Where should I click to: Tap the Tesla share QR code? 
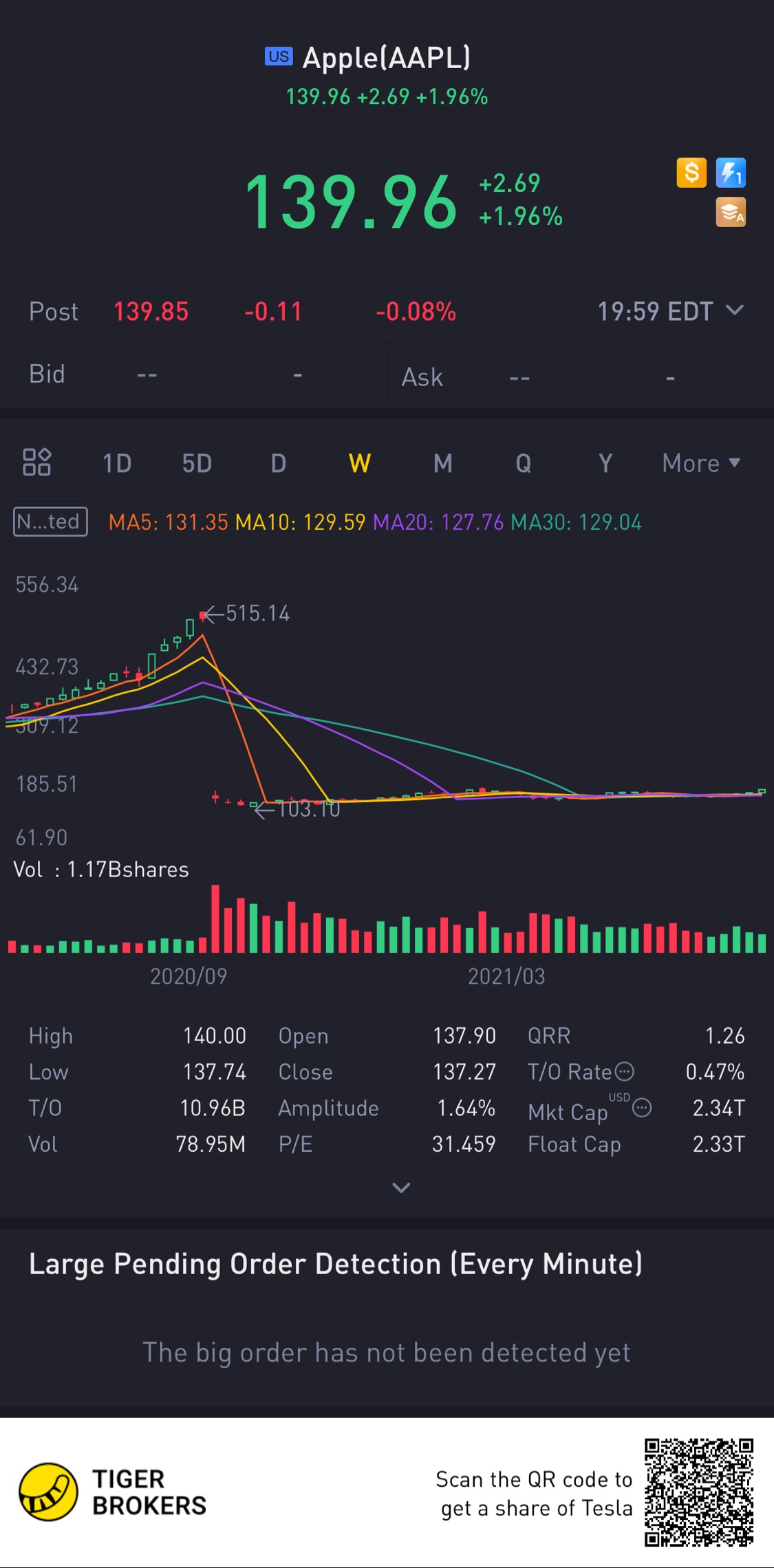(699, 1492)
